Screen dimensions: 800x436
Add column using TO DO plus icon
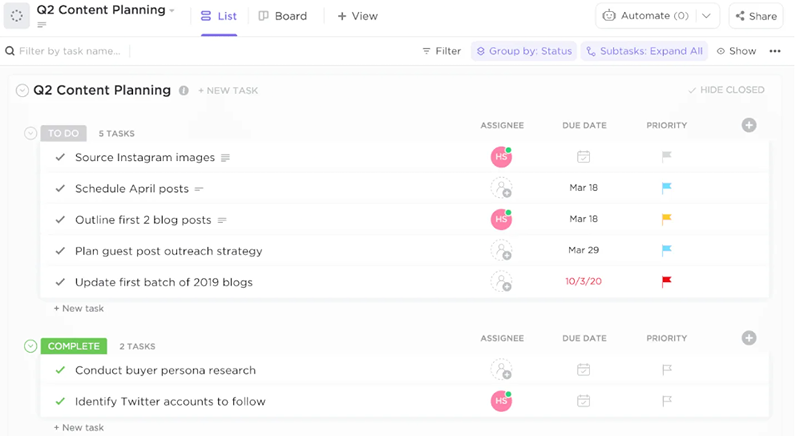749,125
